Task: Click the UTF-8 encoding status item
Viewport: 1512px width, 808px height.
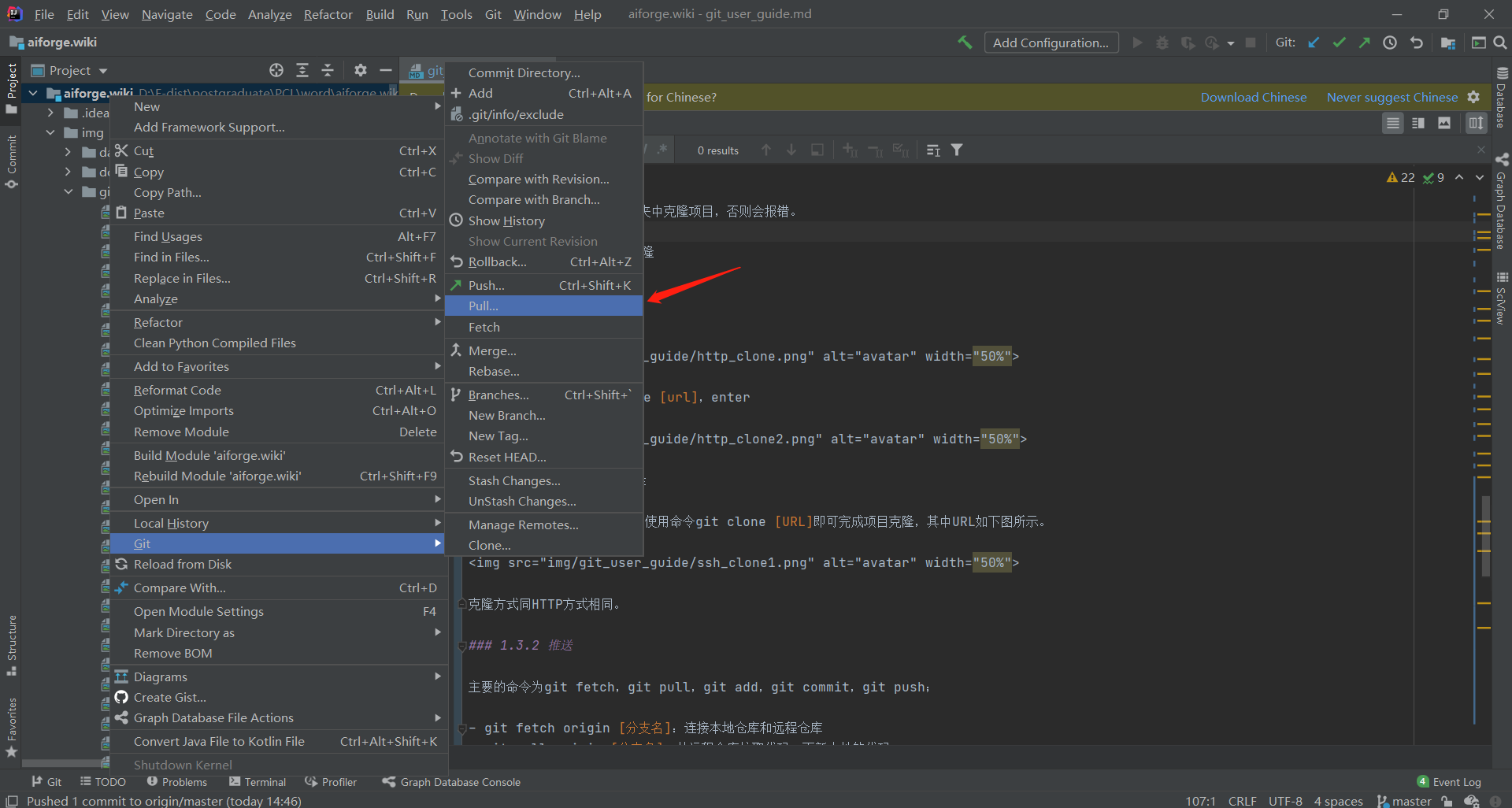Action: click(1285, 801)
